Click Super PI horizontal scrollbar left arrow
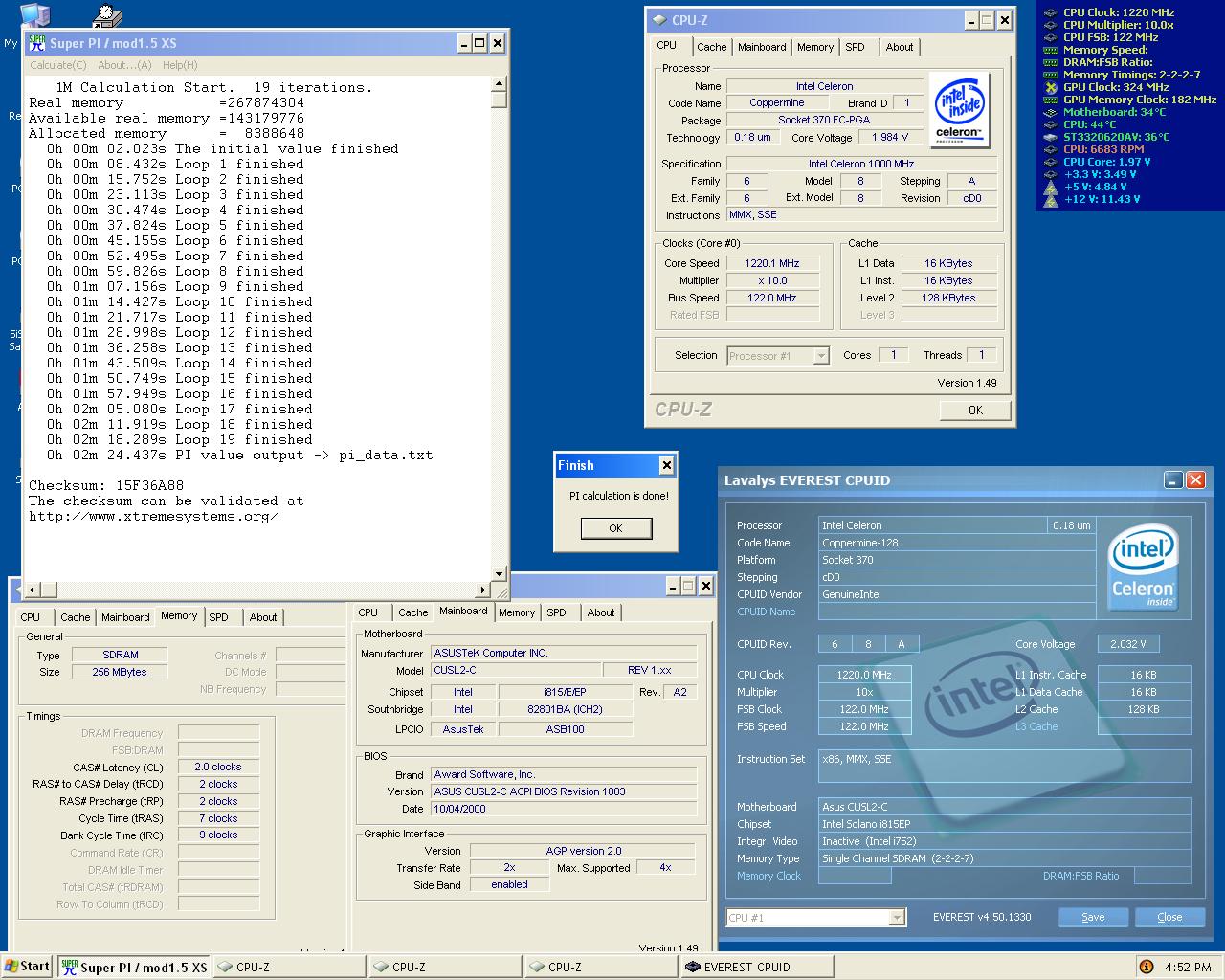 click(31, 590)
